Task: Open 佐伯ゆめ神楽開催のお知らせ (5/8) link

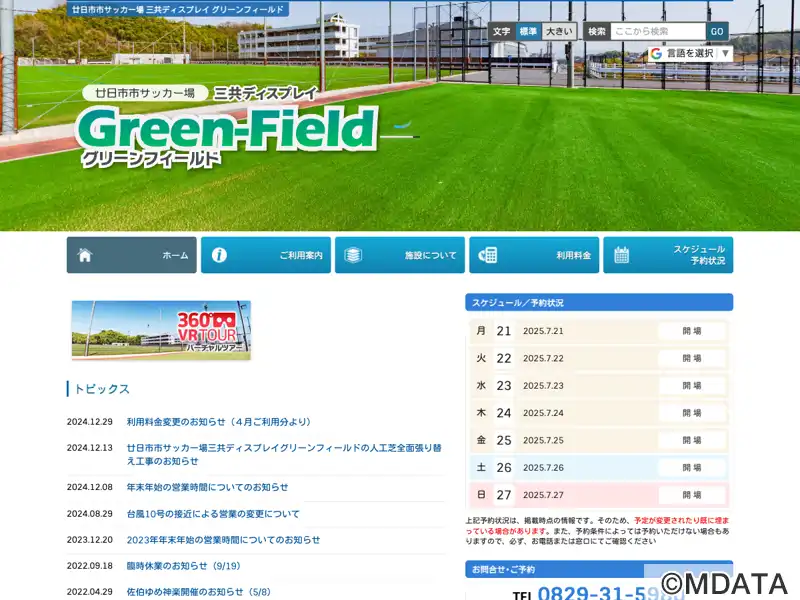Action: (198, 592)
